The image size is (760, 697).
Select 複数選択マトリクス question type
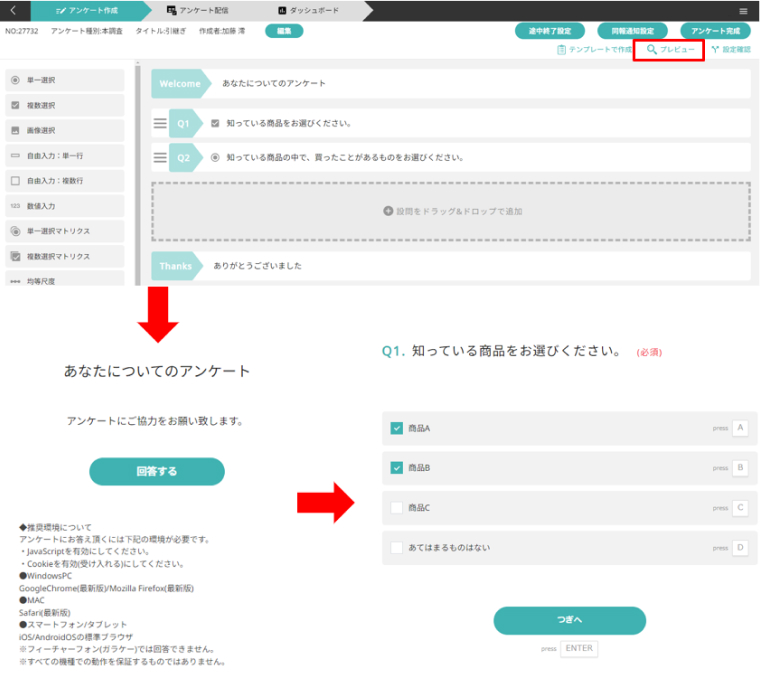(x=64, y=256)
